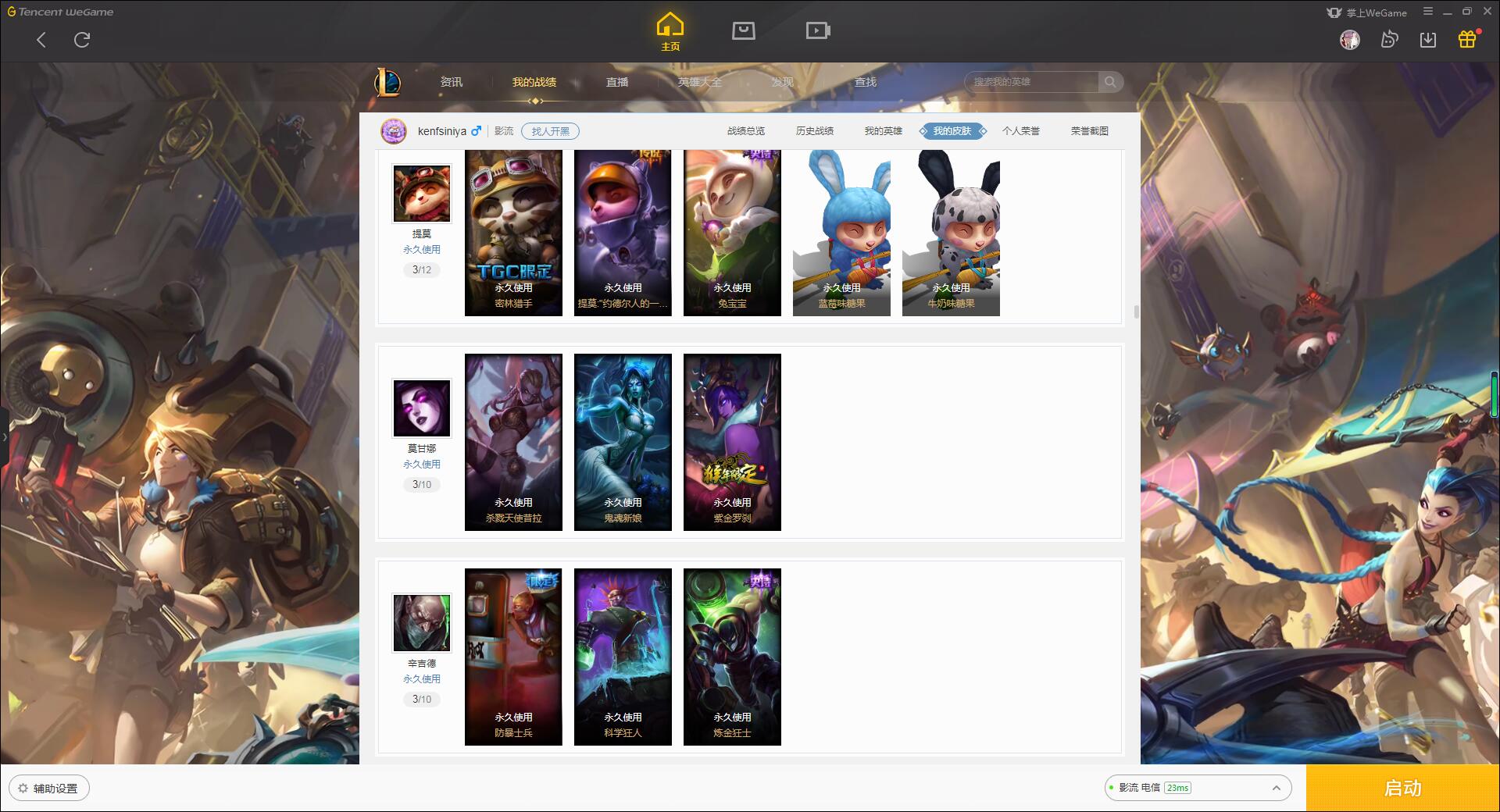Open the 杀戮天使昔拉 skin card

pos(513,443)
